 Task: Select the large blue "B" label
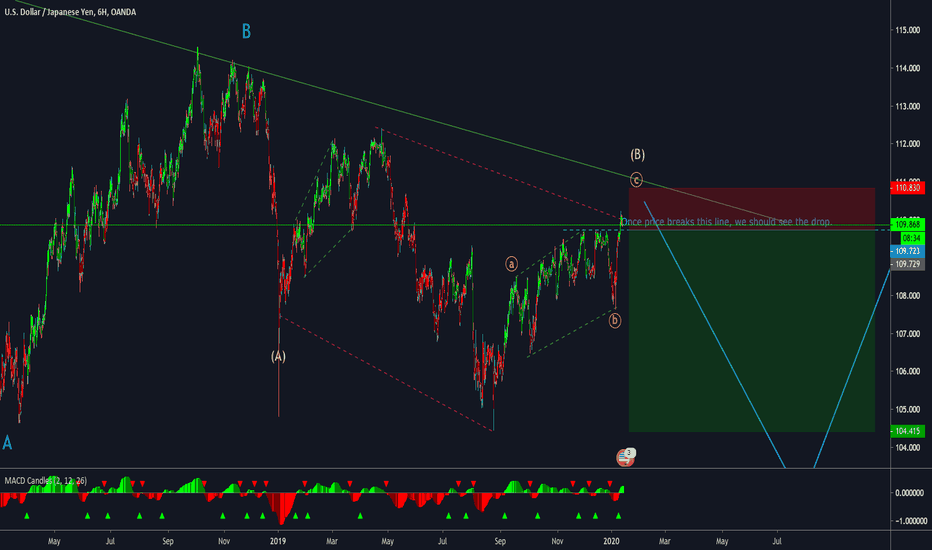(x=246, y=32)
